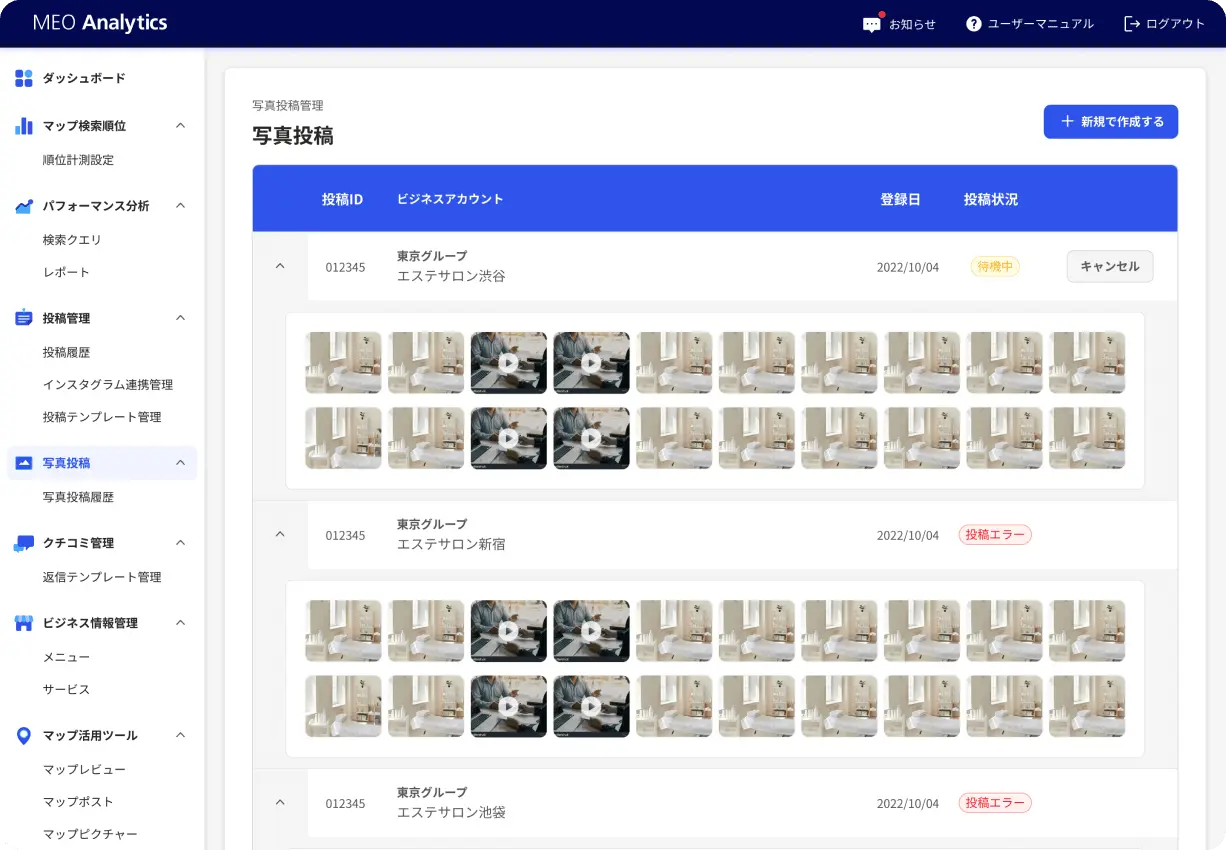Collapse the エステサロン新宿 photo row
1226x850 pixels.
pyautogui.click(x=280, y=534)
